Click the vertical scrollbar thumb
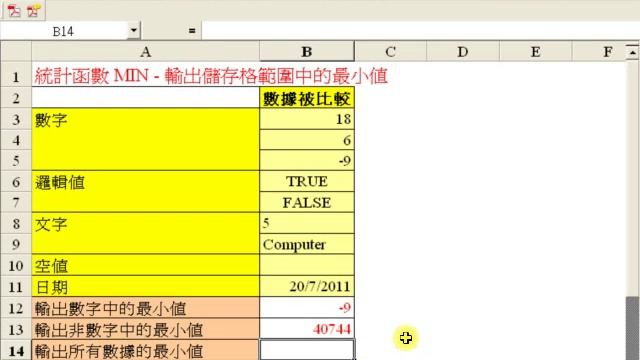 coord(632,328)
